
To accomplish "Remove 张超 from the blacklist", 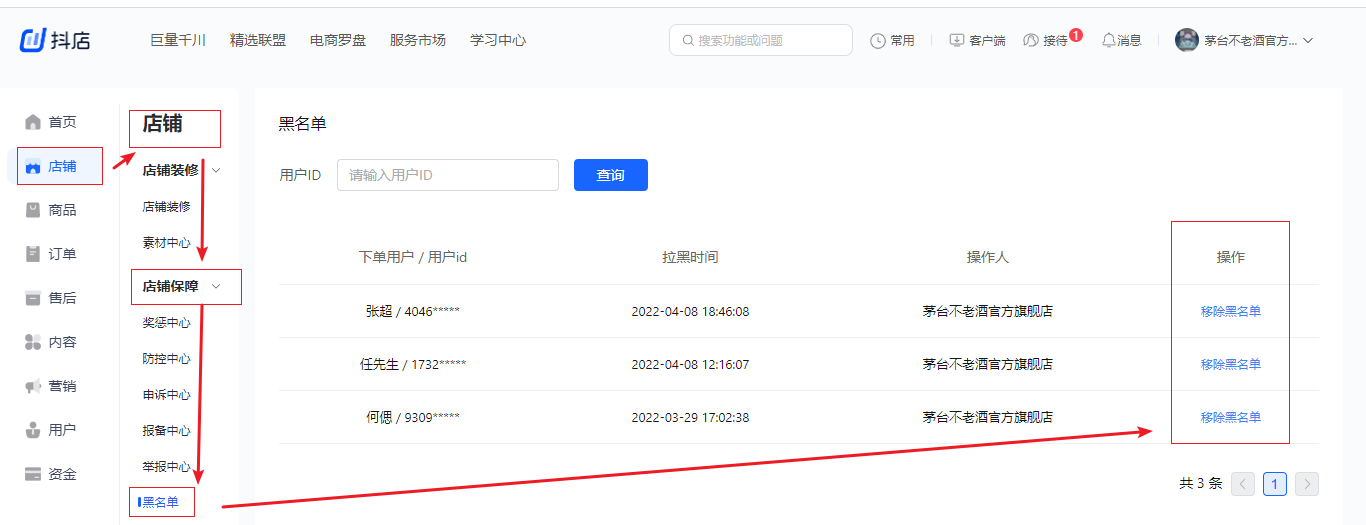I will coord(1230,311).
